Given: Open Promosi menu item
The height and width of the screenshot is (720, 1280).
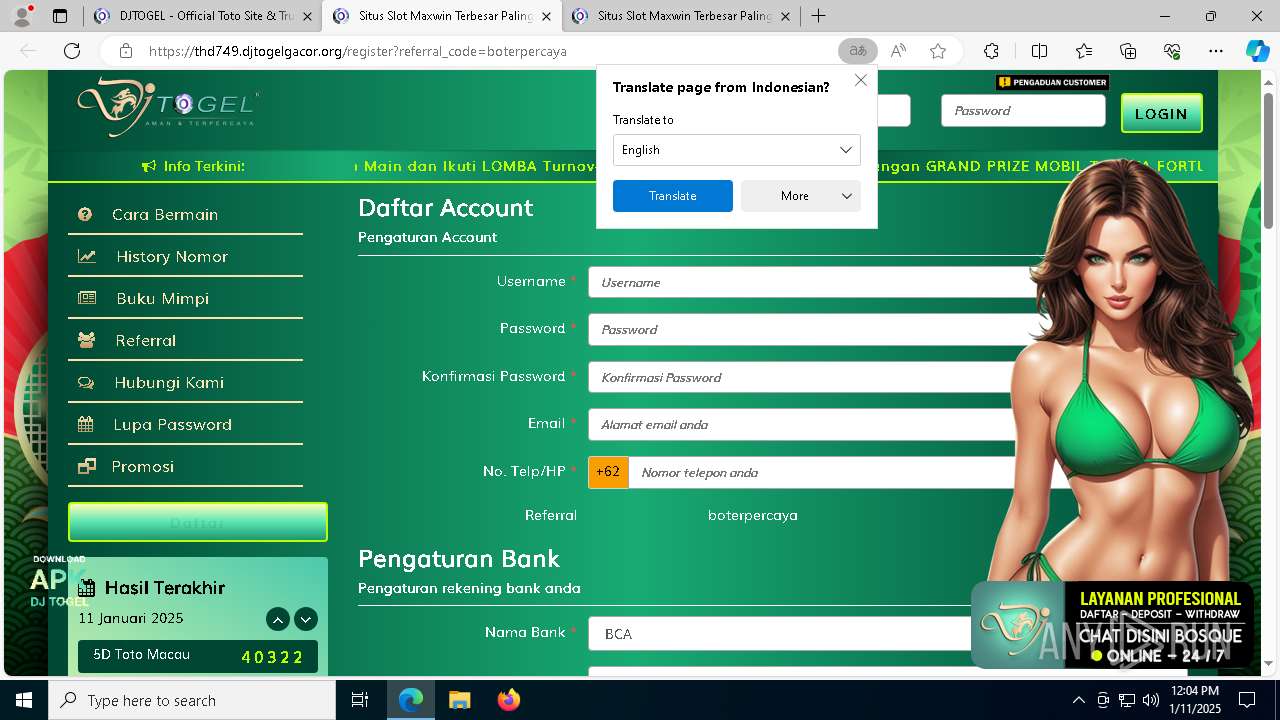Looking at the screenshot, I should [x=185, y=466].
